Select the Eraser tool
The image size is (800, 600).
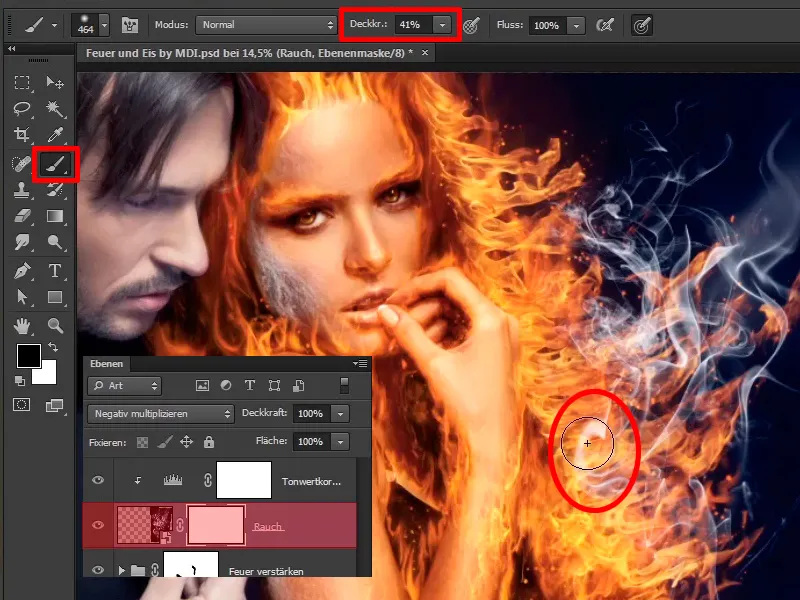pyautogui.click(x=21, y=216)
